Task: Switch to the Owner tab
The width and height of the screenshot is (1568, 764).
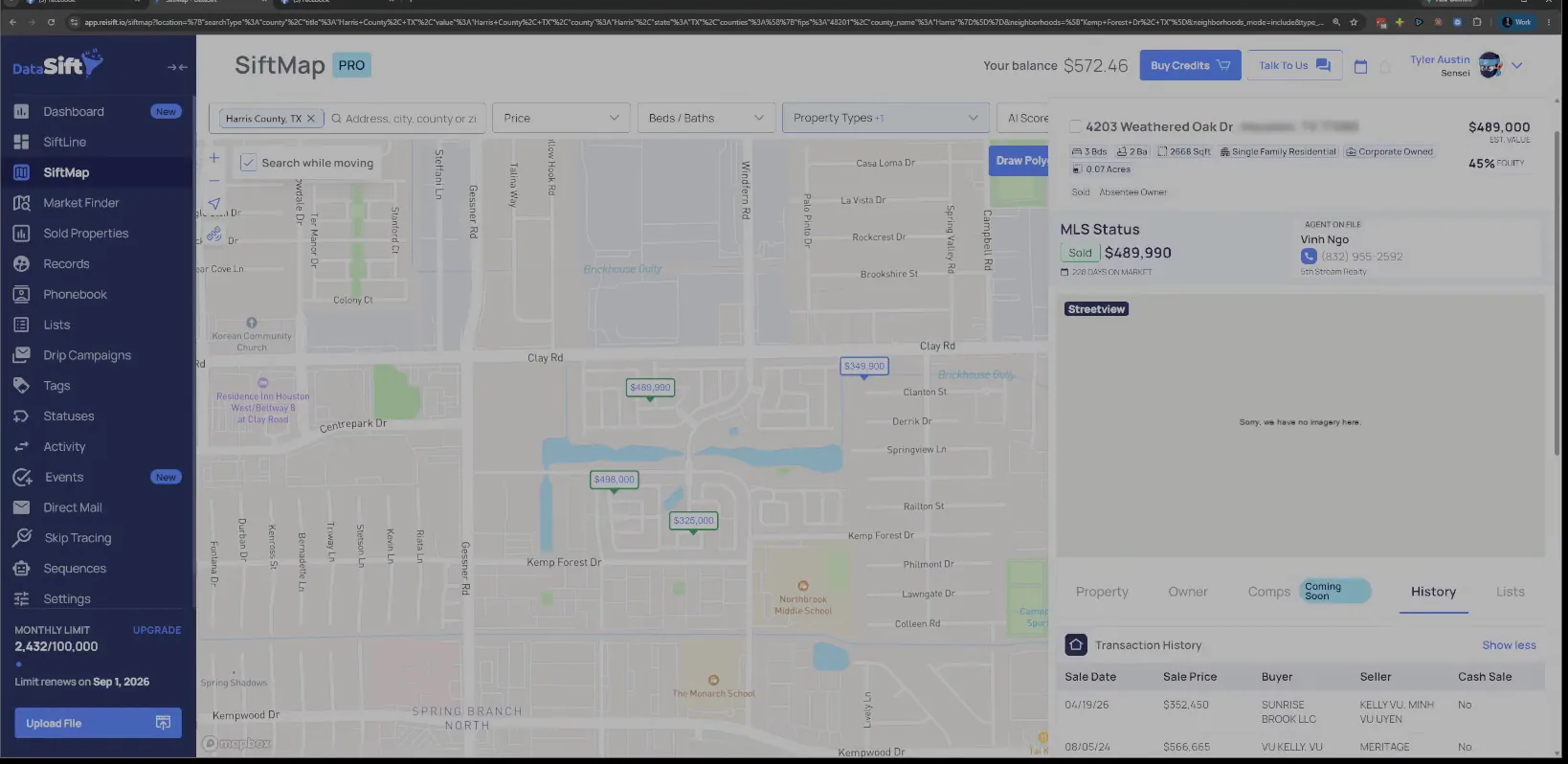Action: point(1188,592)
